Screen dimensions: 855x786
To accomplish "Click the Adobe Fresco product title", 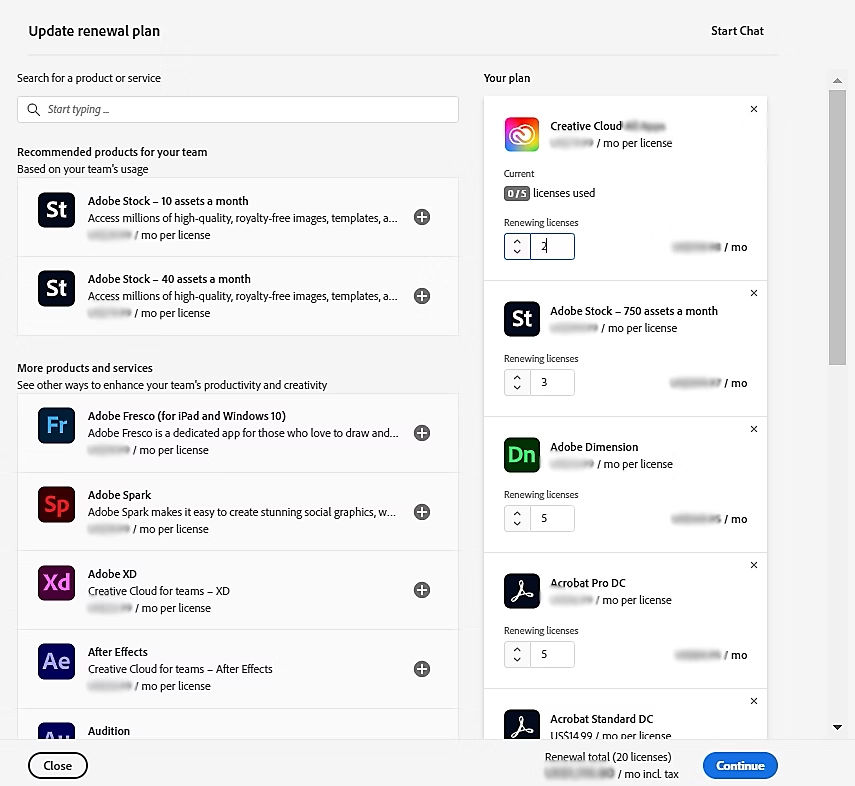I will [x=186, y=416].
